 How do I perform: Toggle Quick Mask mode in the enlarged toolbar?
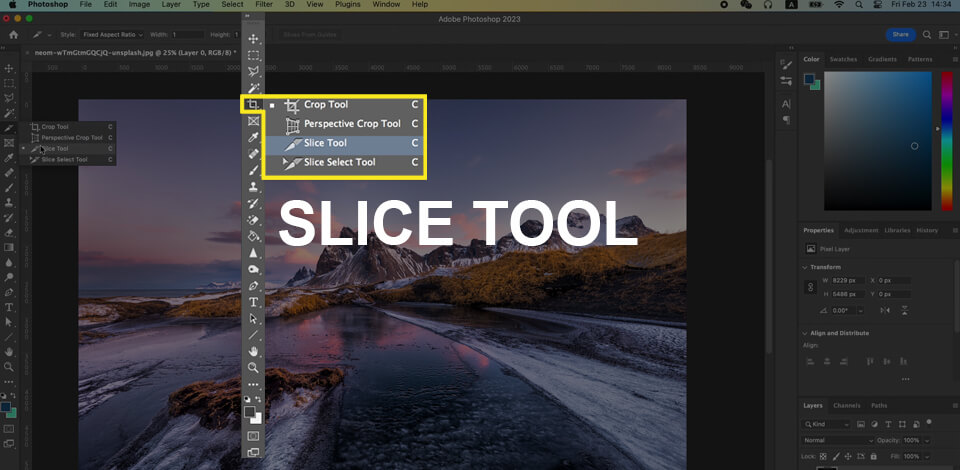[x=253, y=436]
